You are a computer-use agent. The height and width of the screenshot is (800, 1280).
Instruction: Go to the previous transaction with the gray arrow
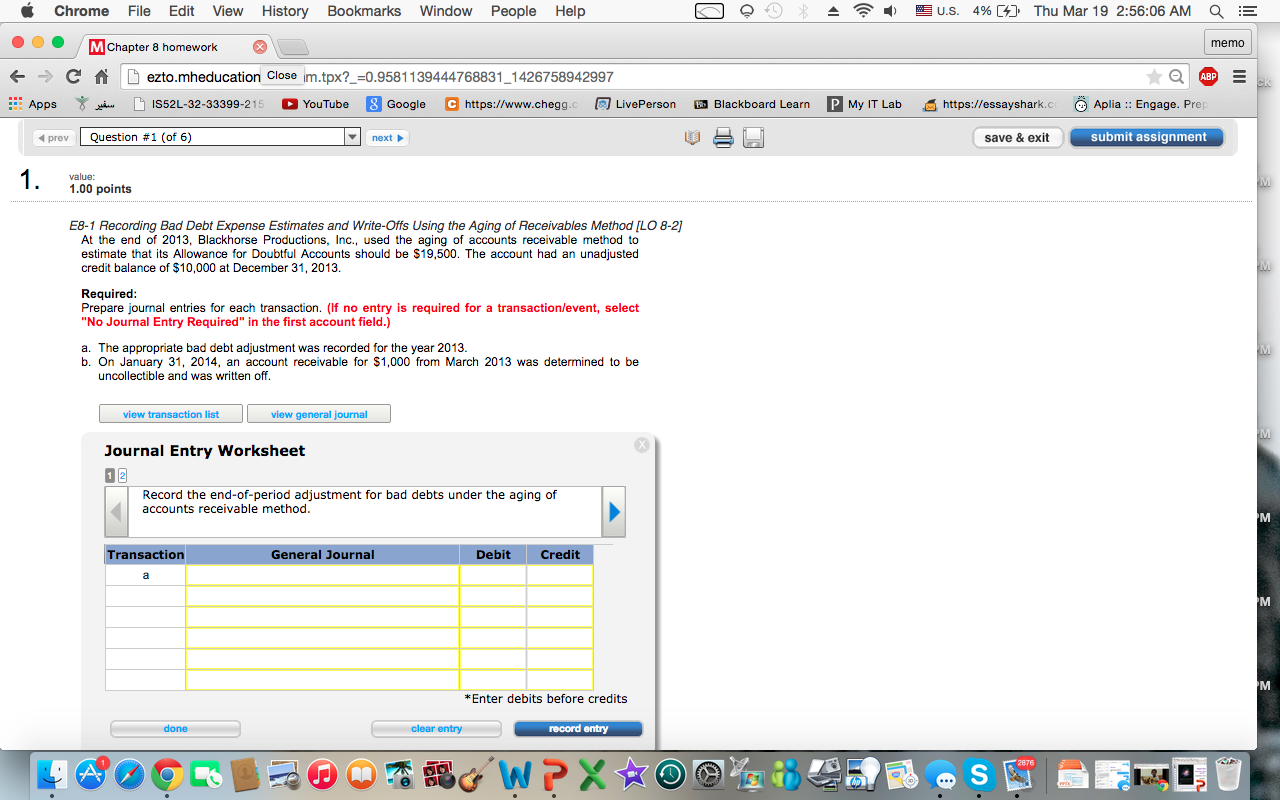117,511
